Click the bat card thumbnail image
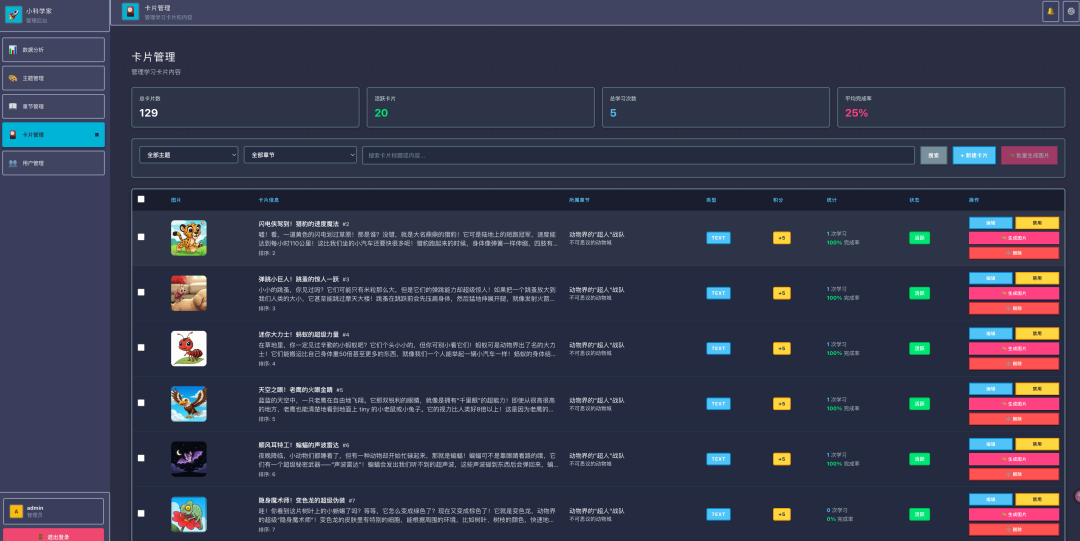Image resolution: width=1080 pixels, height=541 pixels. (x=188, y=459)
